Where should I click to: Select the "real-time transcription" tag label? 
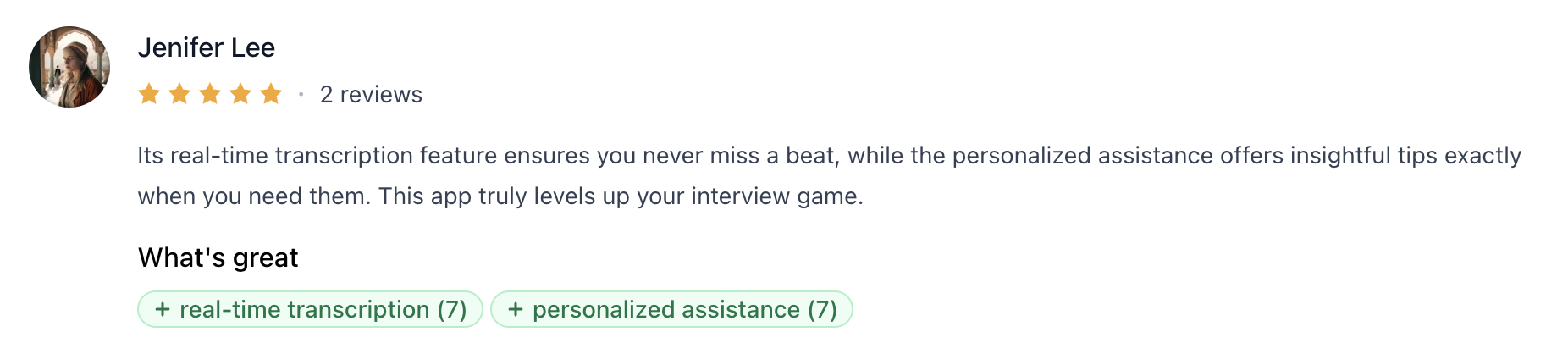(x=304, y=310)
